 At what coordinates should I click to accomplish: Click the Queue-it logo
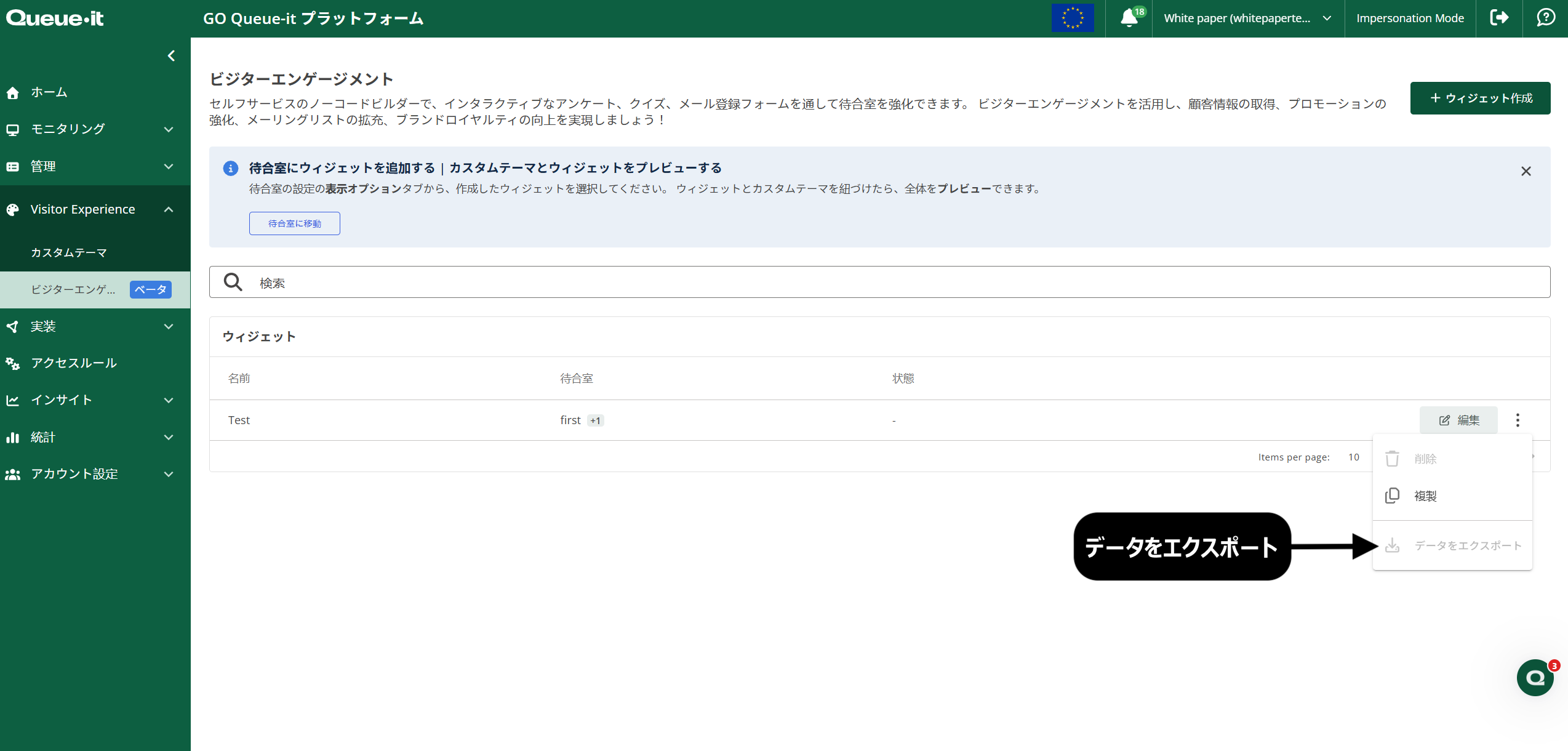54,18
